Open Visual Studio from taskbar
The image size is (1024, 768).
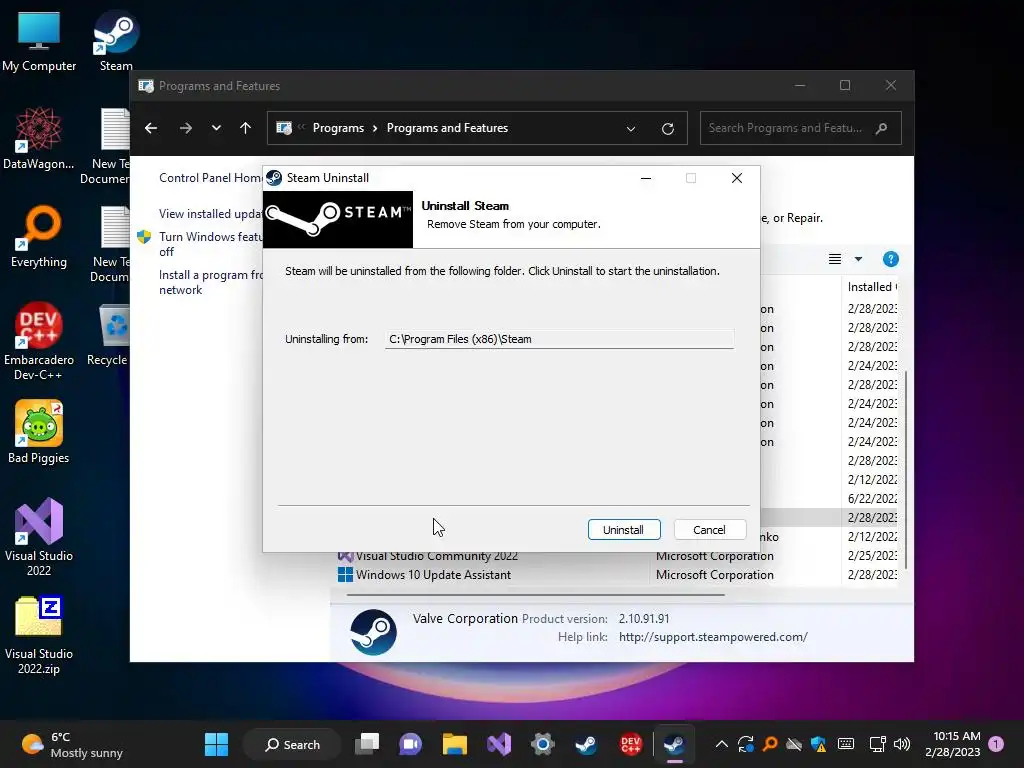(499, 744)
